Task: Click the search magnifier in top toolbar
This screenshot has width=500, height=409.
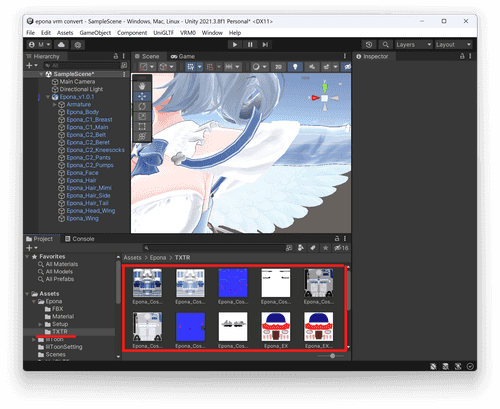Action: [386, 45]
